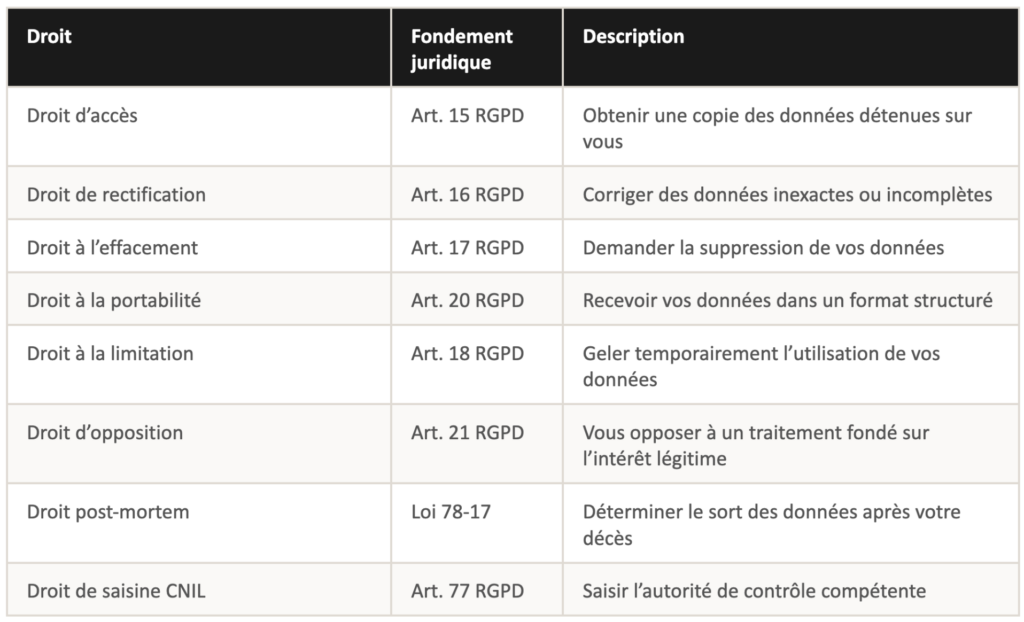Screen dimensions: 1024x622
Task: Select the "Droit d'accès" cell
Action: point(83,116)
